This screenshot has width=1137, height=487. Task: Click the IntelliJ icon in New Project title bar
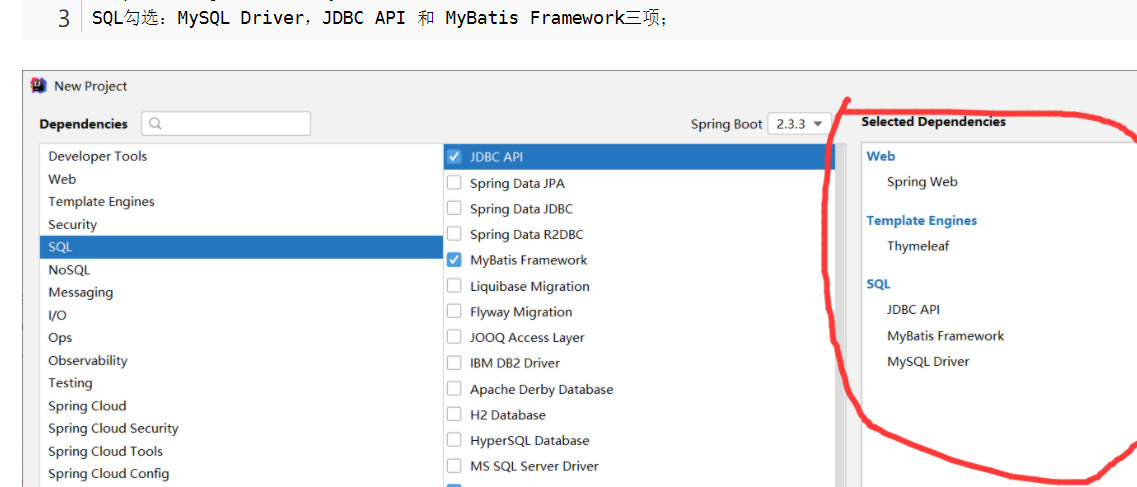[38, 86]
